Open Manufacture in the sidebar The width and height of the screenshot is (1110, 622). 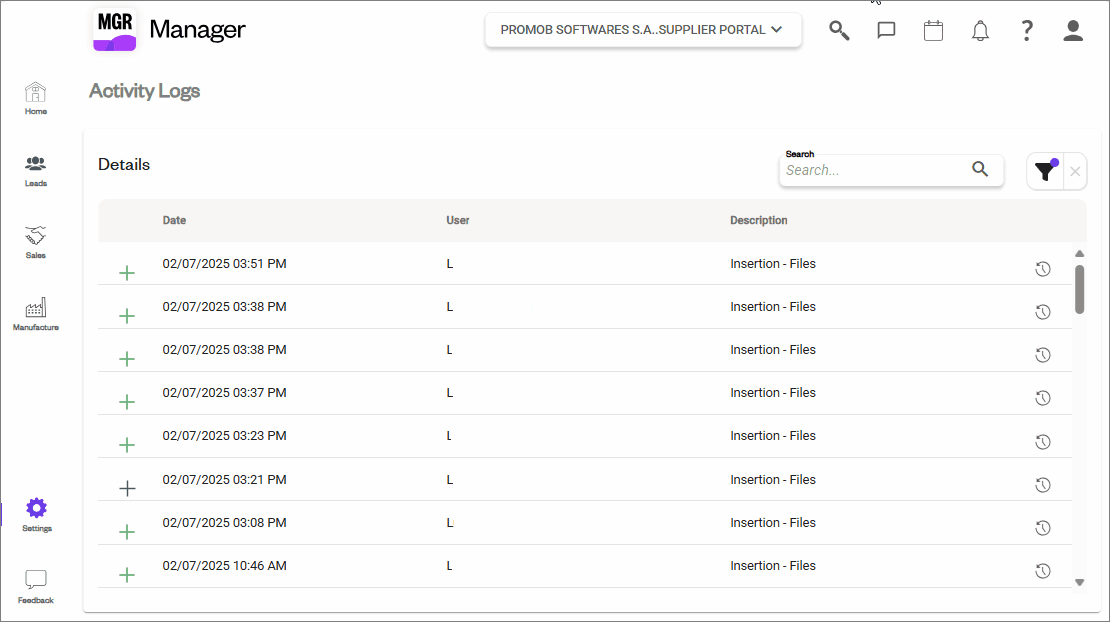(36, 314)
